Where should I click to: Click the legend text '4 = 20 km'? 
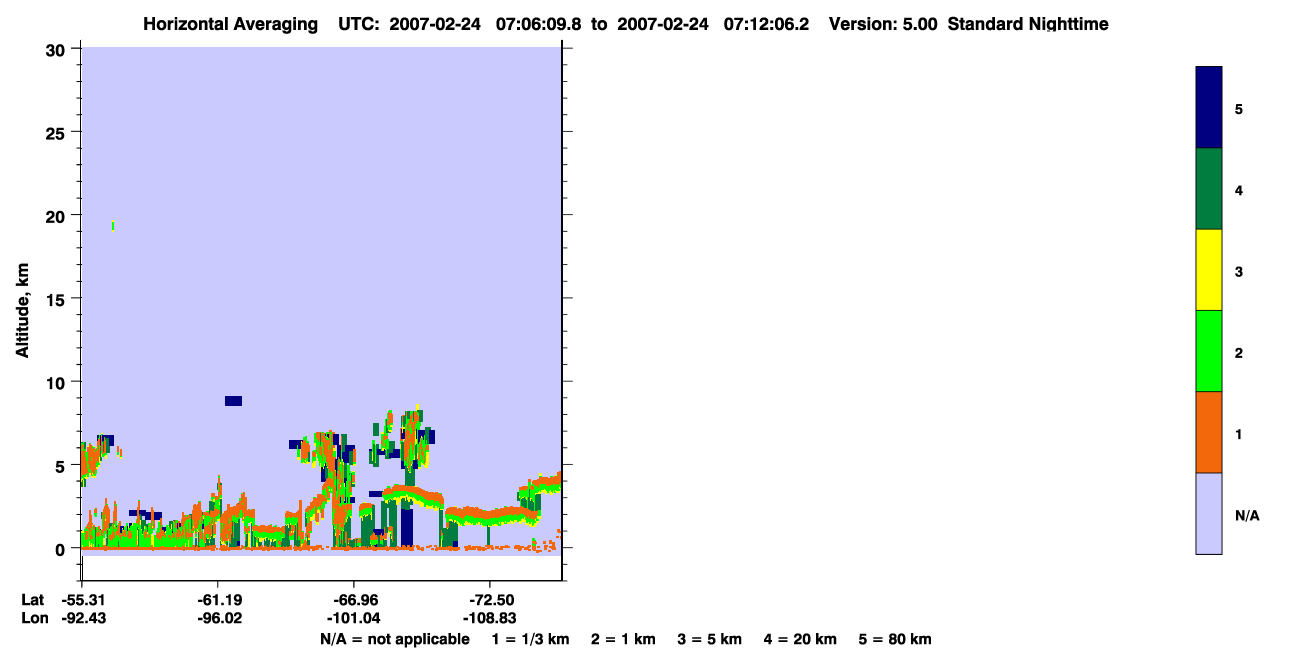coord(801,640)
